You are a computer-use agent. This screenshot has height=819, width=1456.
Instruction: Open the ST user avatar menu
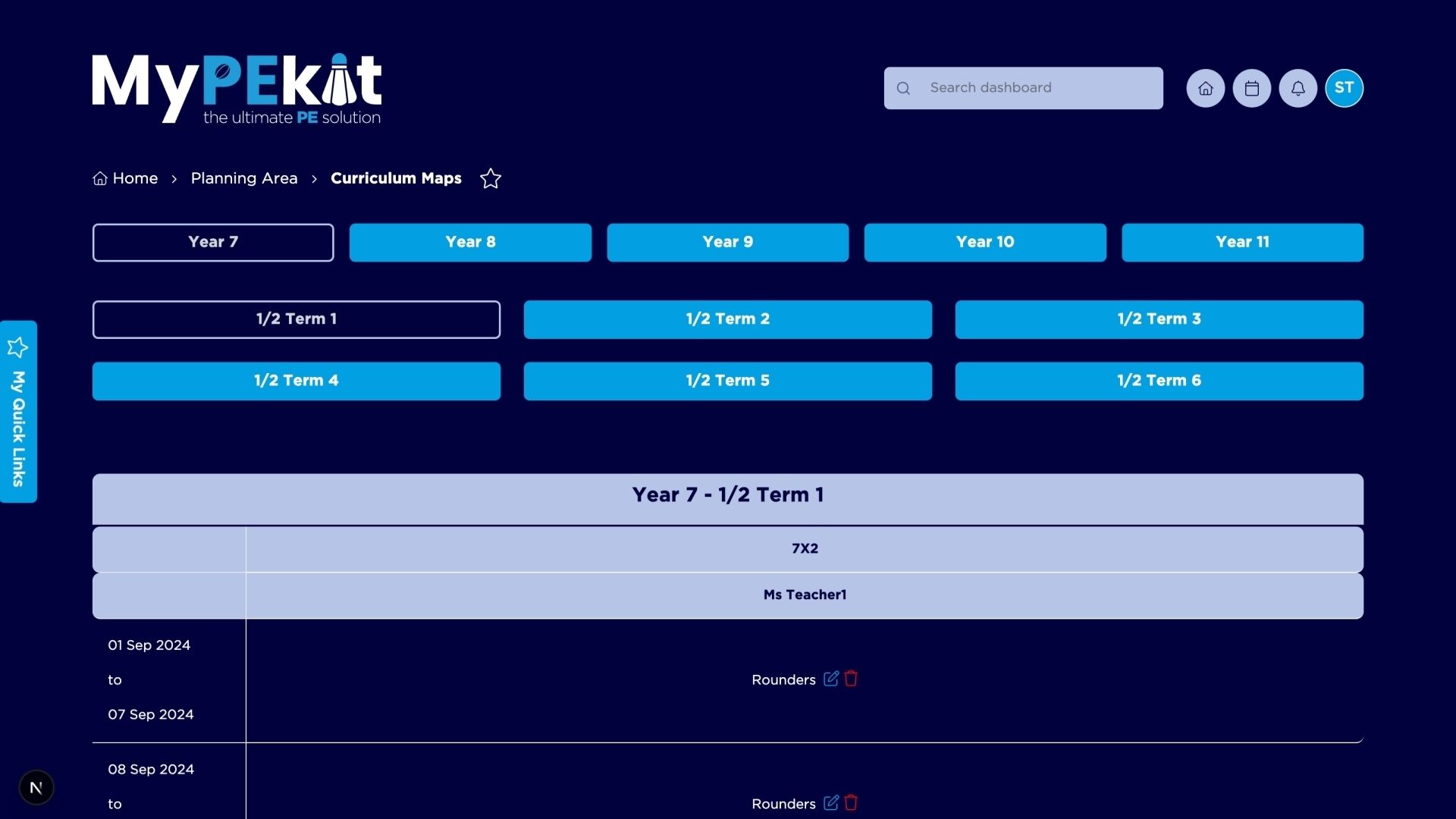[1344, 88]
